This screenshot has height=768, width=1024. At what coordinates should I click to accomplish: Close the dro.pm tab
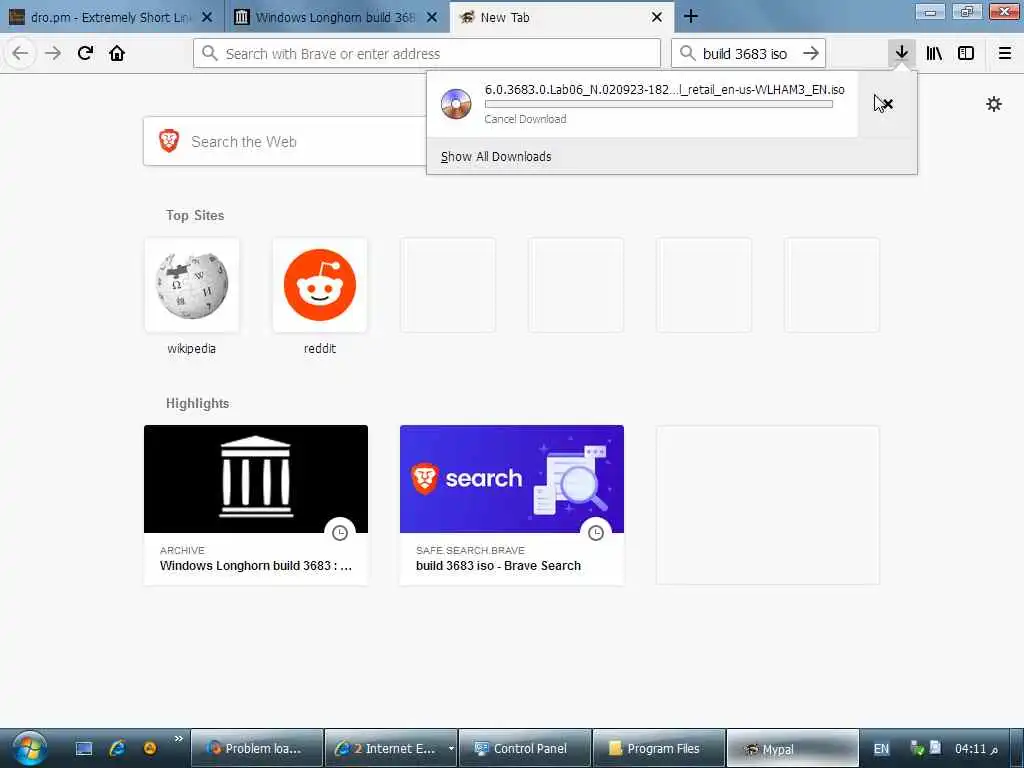(x=207, y=18)
